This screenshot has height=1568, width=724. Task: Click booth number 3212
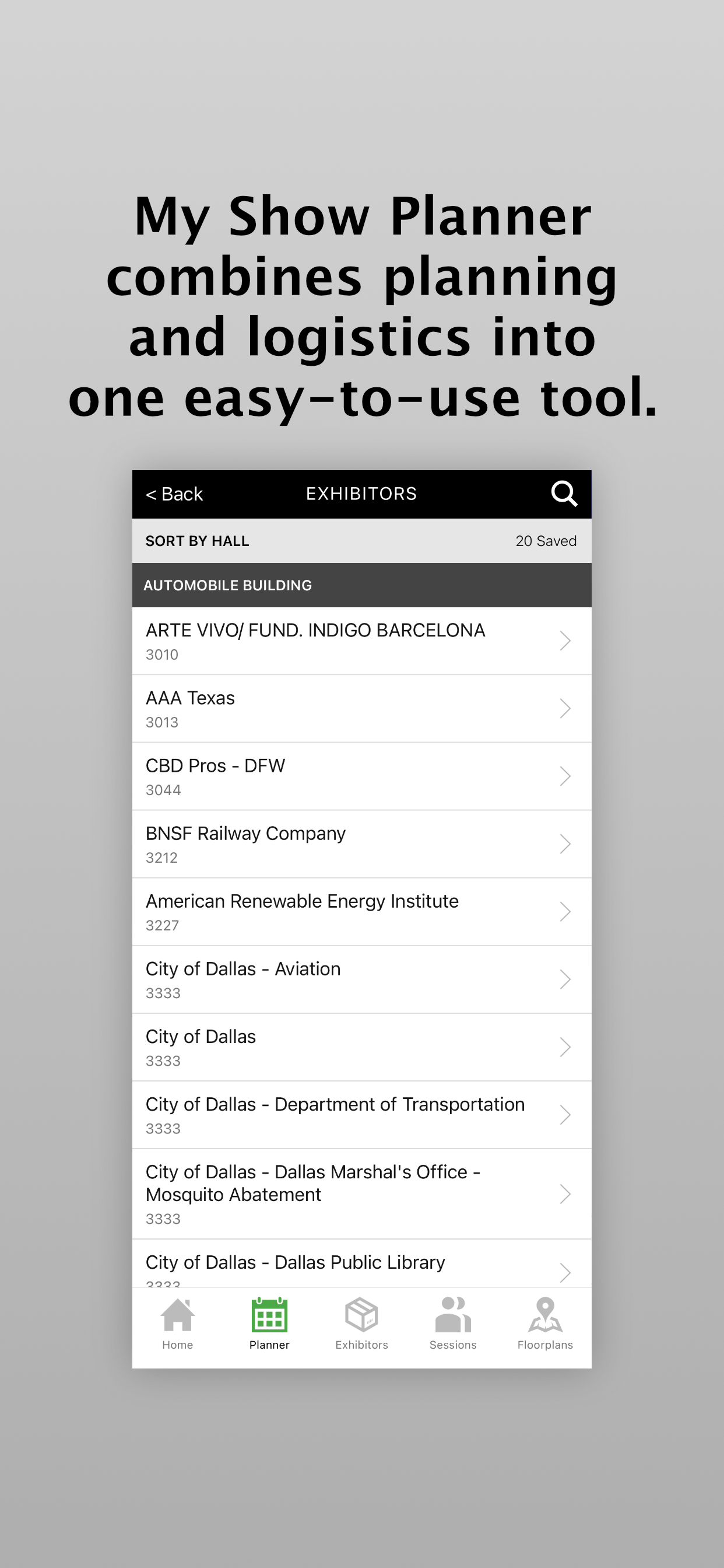click(x=162, y=857)
